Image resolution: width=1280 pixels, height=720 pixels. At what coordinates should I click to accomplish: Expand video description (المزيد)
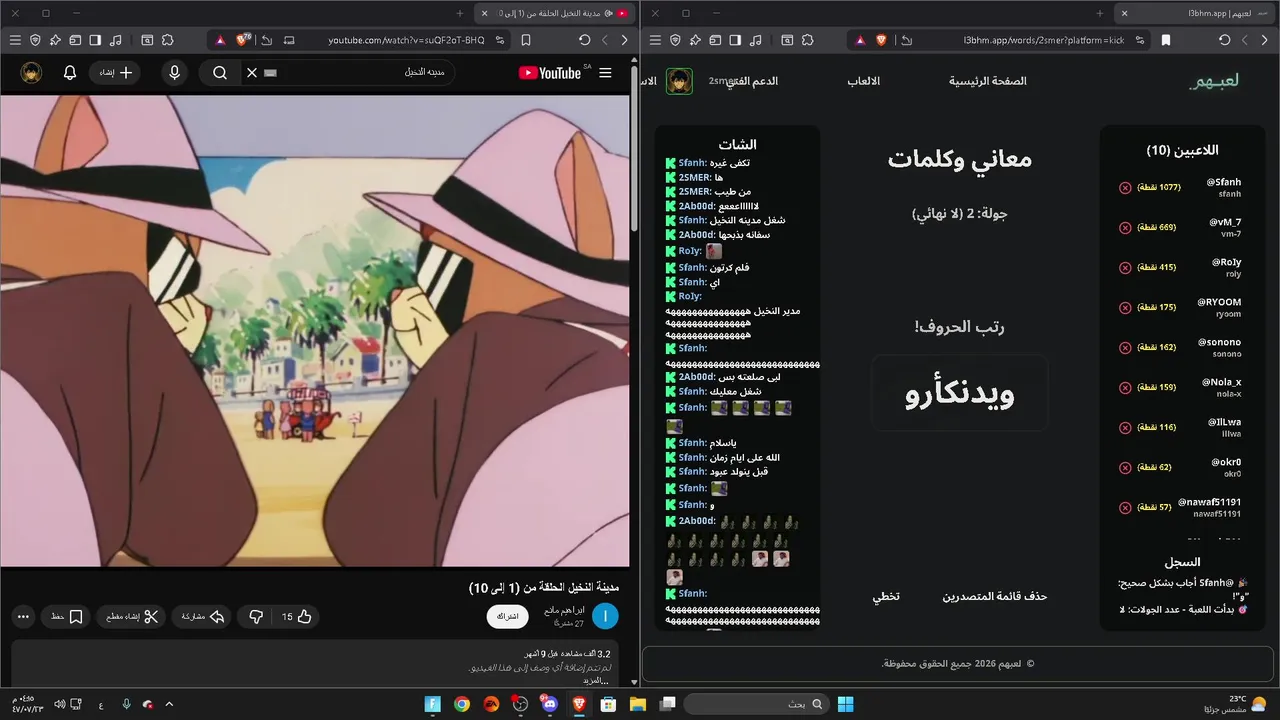[596, 680]
